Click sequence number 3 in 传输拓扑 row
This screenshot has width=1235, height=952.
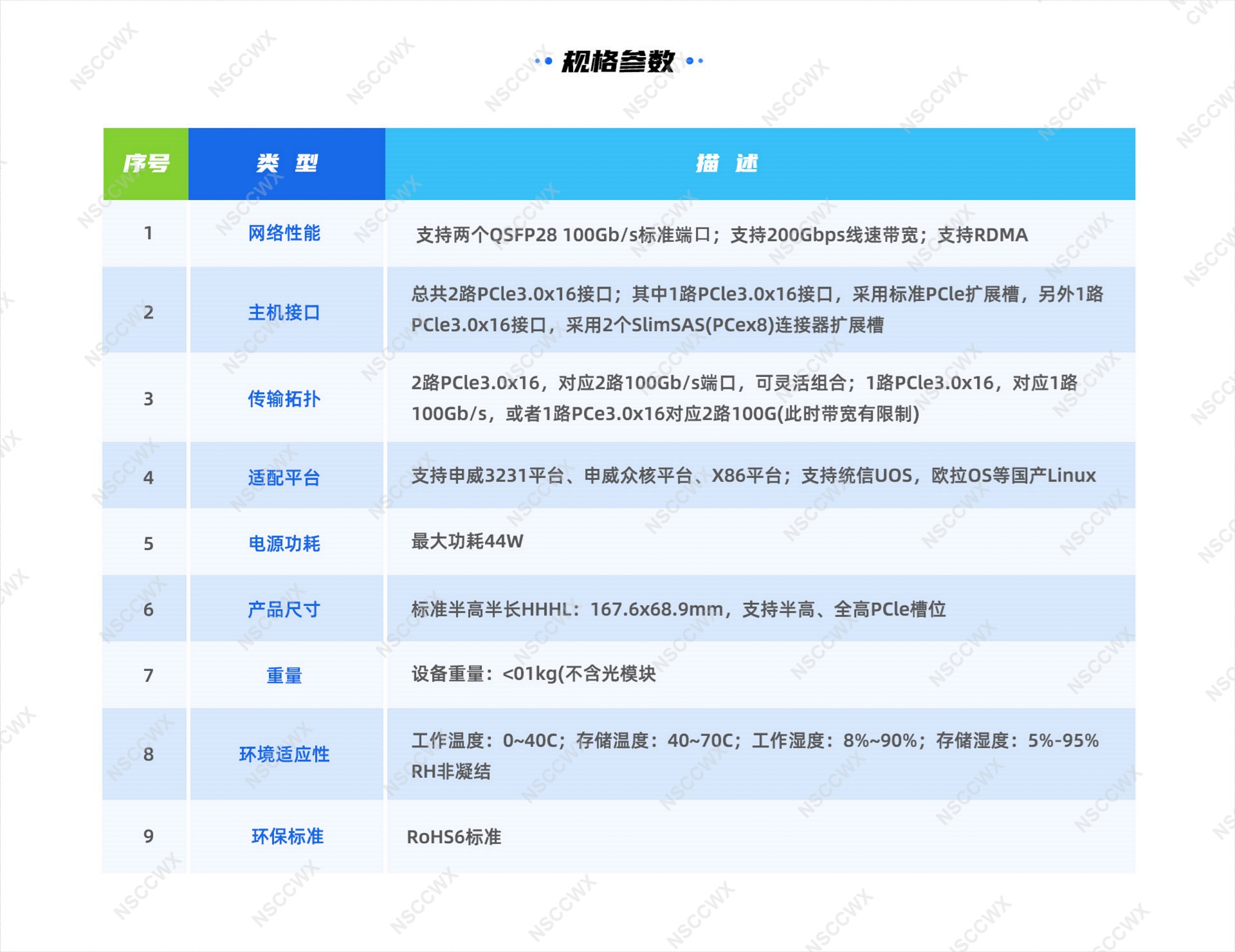coord(148,399)
